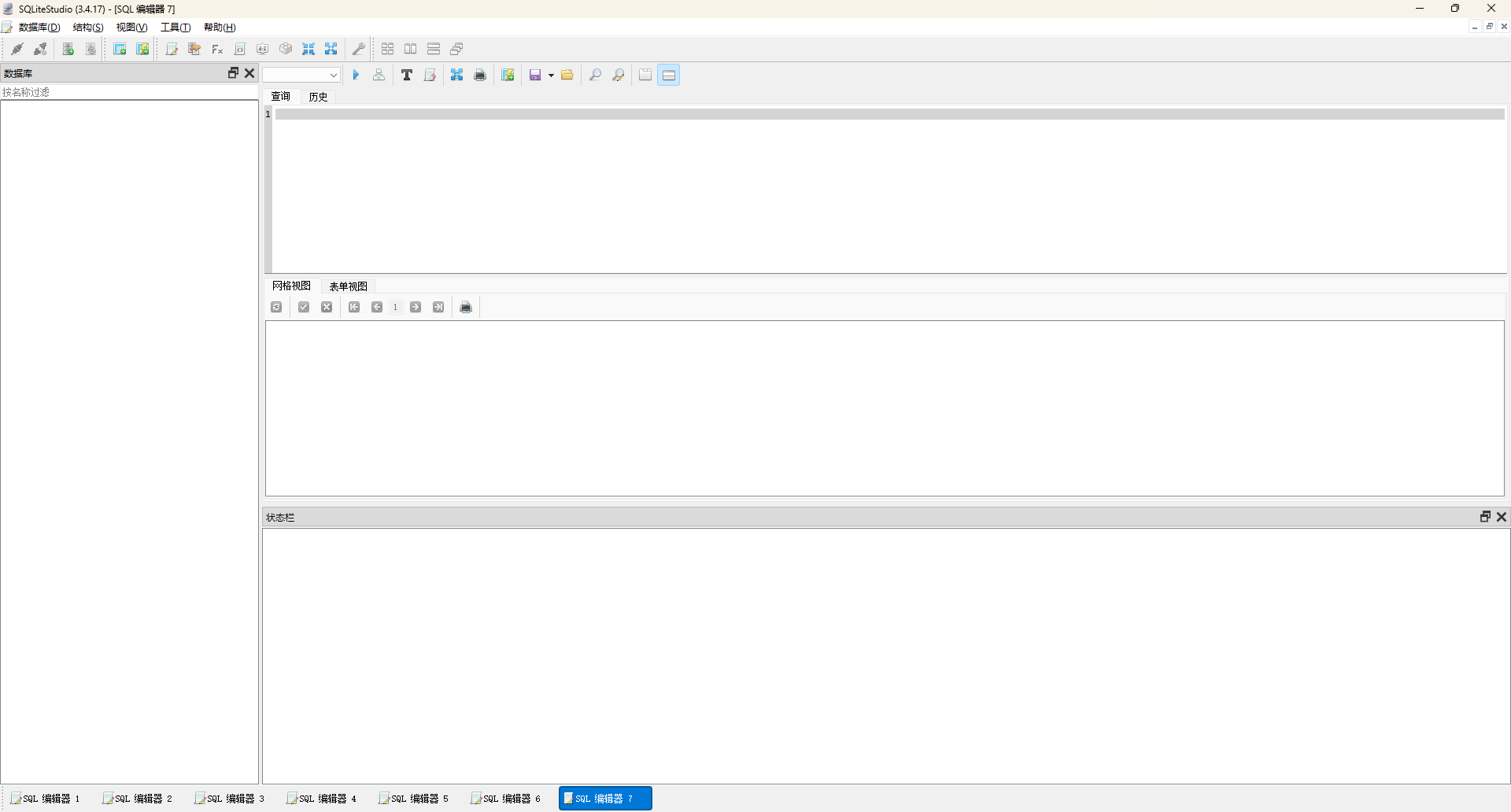Image resolution: width=1511 pixels, height=812 pixels.
Task: Switch to the 查询 tab
Action: [281, 96]
